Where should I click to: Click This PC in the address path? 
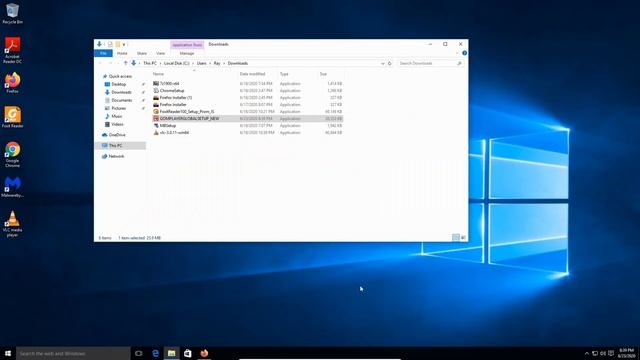coord(150,63)
